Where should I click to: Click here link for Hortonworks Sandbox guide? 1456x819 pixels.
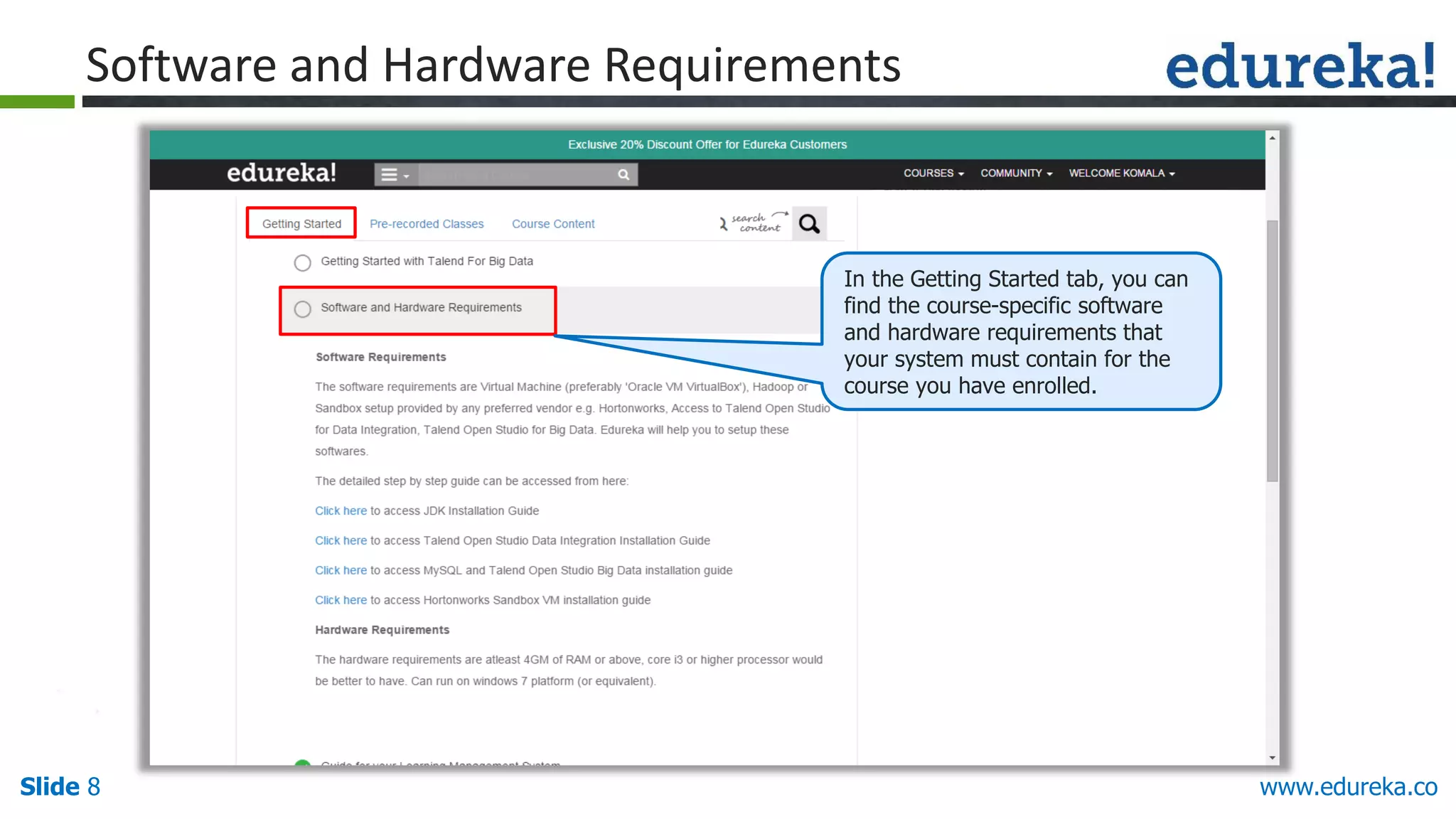point(341,600)
